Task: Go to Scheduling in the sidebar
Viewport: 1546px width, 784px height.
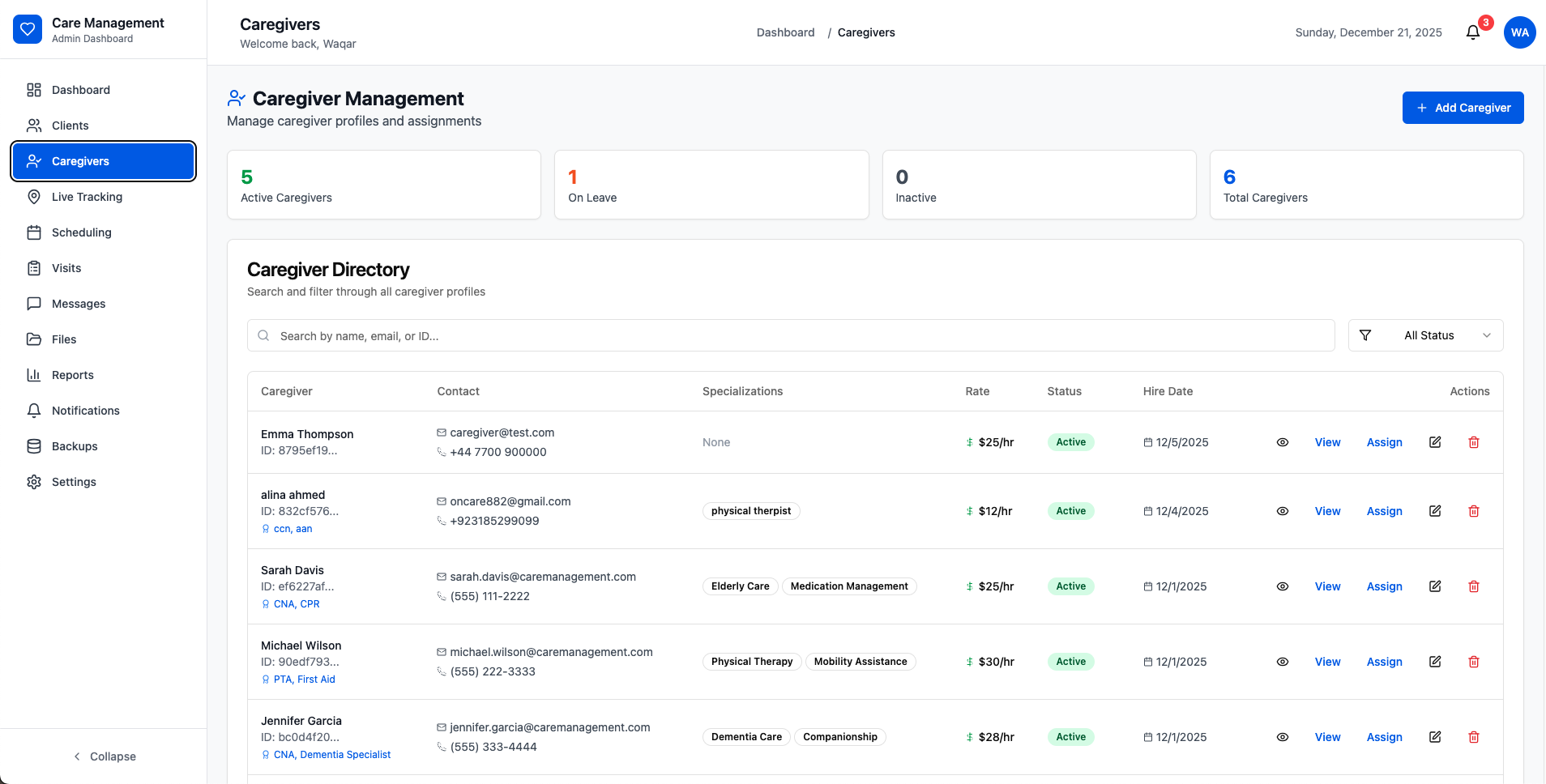Action: [81, 232]
